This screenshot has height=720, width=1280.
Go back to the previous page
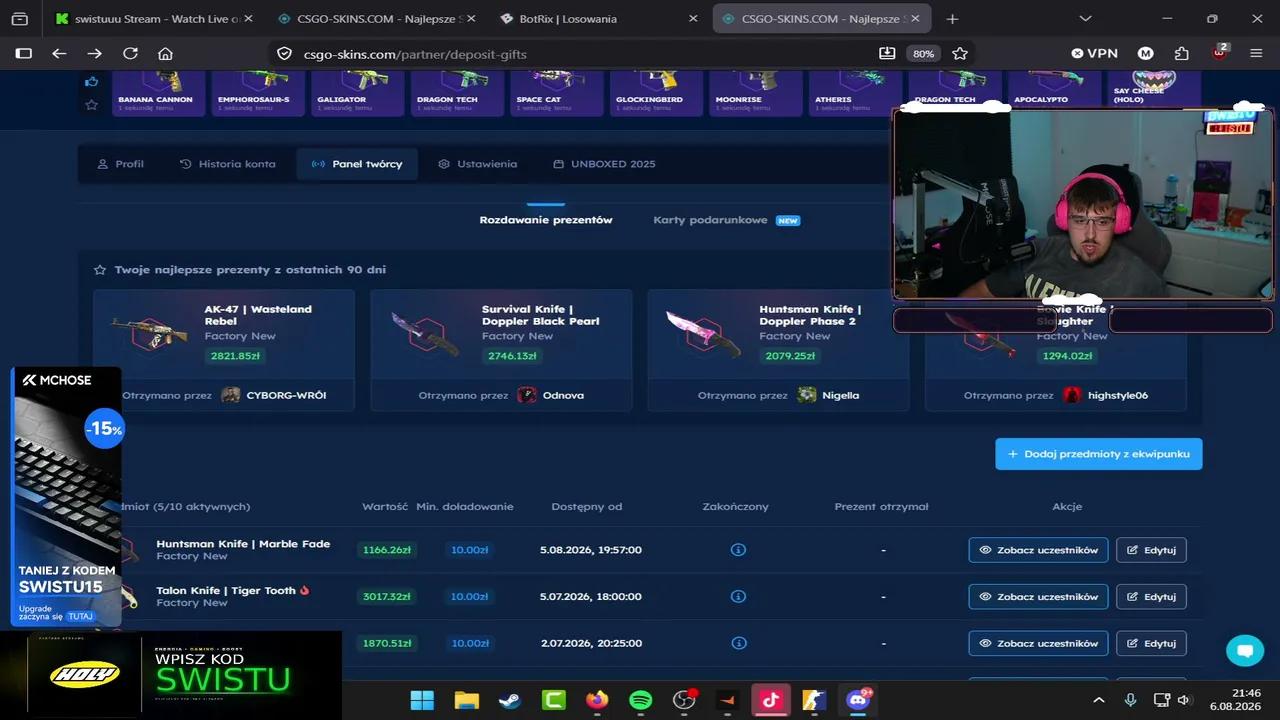tap(59, 53)
